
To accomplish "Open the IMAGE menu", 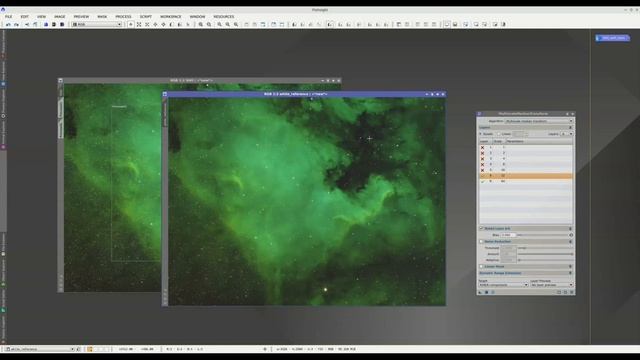I will coord(60,17).
